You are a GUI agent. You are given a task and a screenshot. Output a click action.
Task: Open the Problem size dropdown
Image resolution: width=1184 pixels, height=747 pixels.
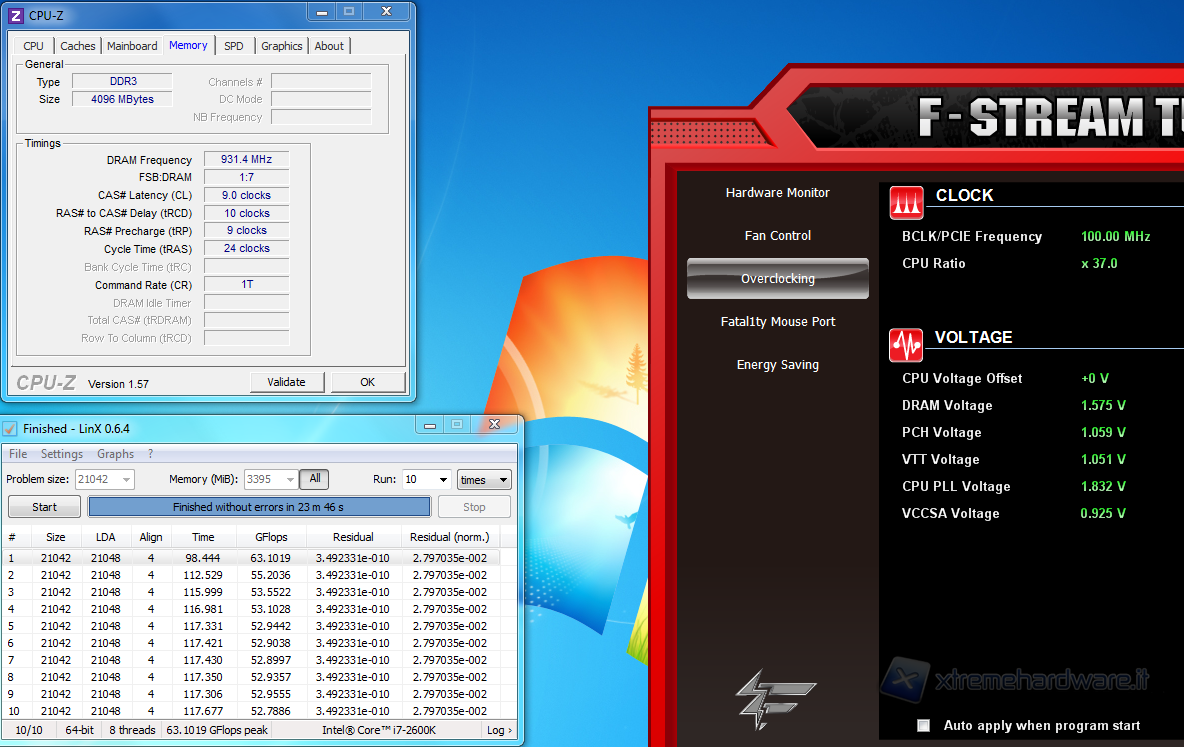pyautogui.click(x=126, y=480)
